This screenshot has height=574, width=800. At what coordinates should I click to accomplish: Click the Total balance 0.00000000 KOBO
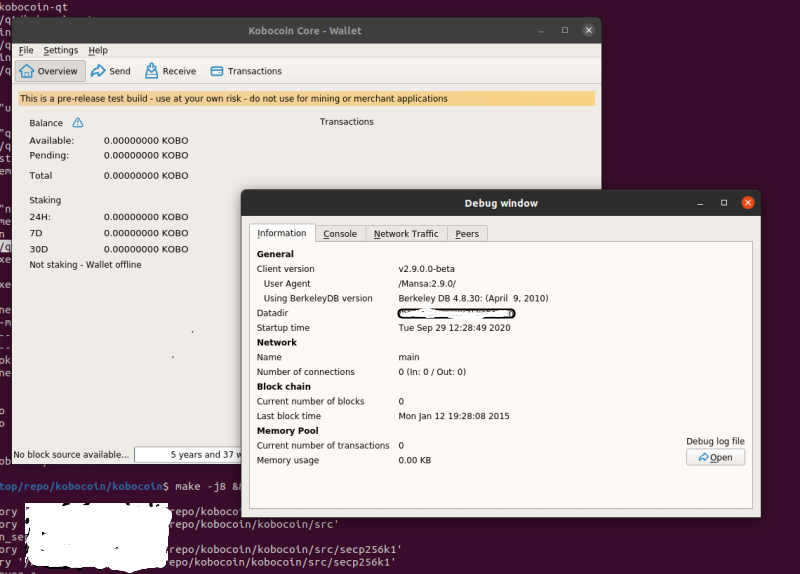[146, 176]
